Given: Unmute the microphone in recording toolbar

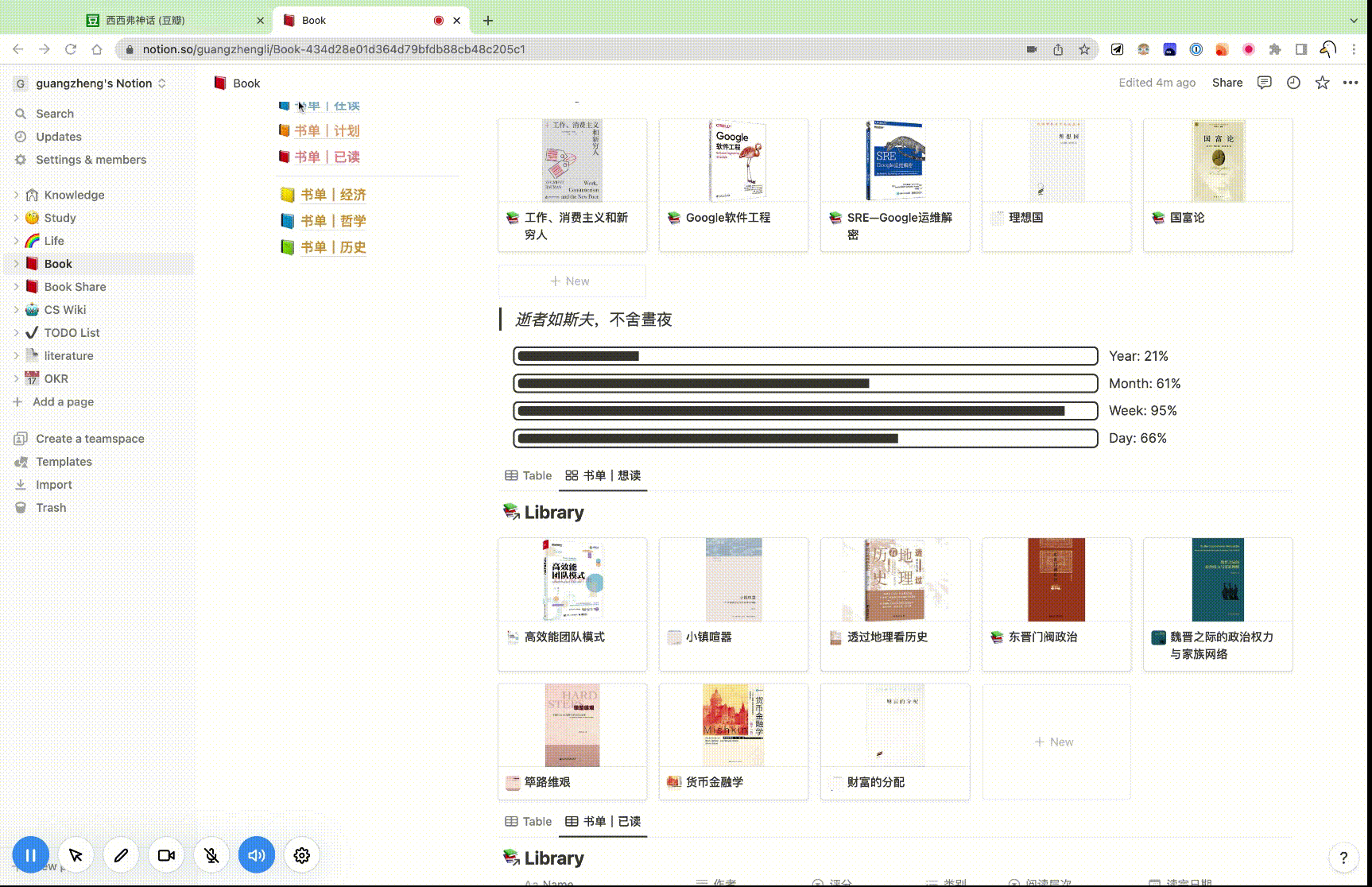Looking at the screenshot, I should click(x=211, y=855).
